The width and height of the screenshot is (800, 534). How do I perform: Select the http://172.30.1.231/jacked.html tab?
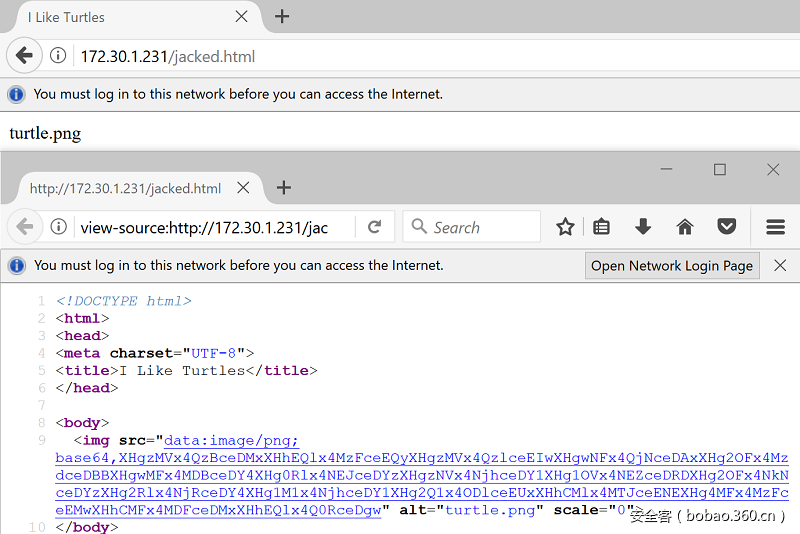pos(125,188)
